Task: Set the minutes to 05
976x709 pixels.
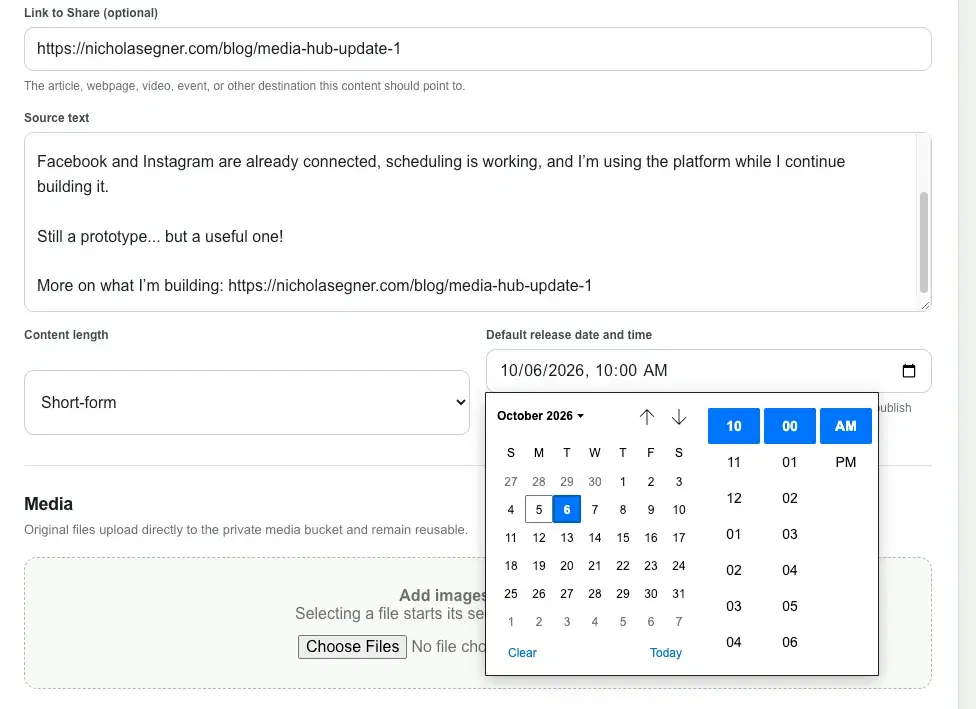Action: pyautogui.click(x=790, y=606)
